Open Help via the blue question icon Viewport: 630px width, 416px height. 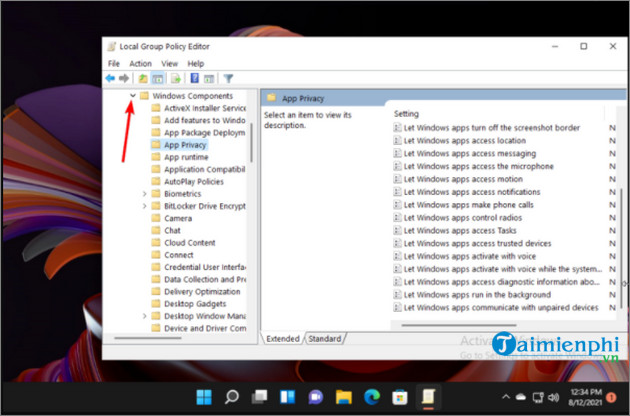tap(195, 78)
